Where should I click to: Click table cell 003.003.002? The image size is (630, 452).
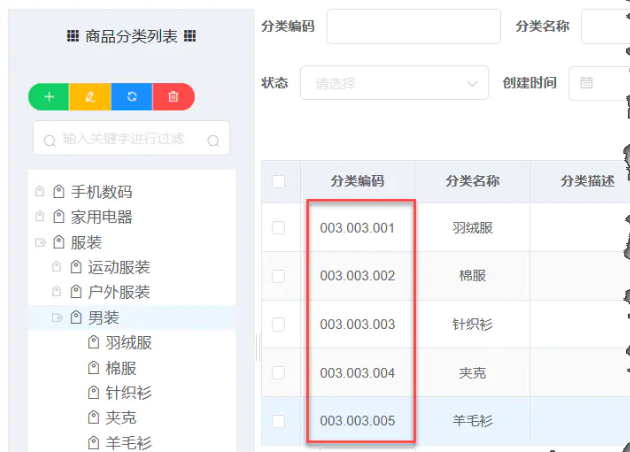pyautogui.click(x=357, y=276)
